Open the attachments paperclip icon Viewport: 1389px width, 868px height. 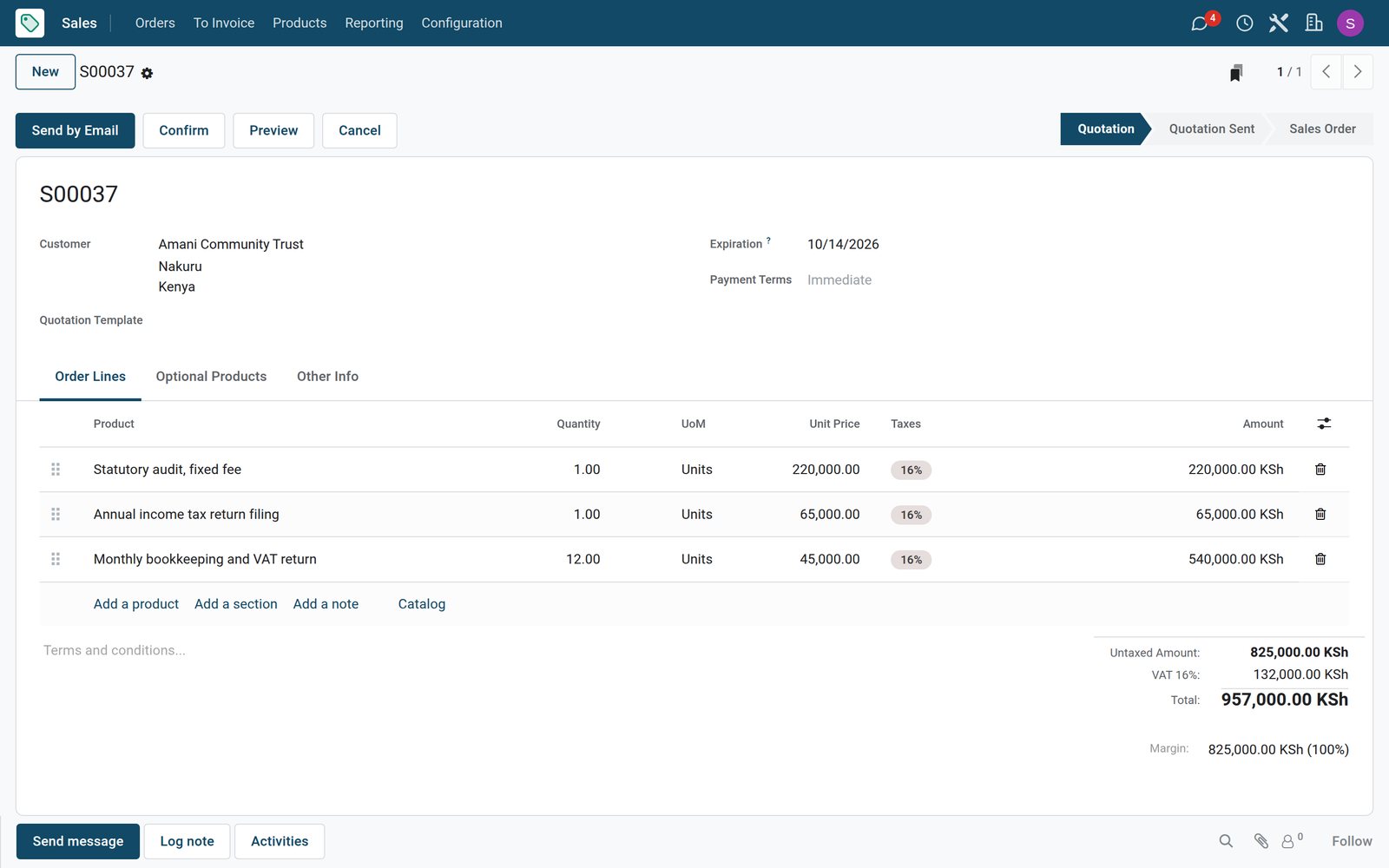coord(1261,841)
